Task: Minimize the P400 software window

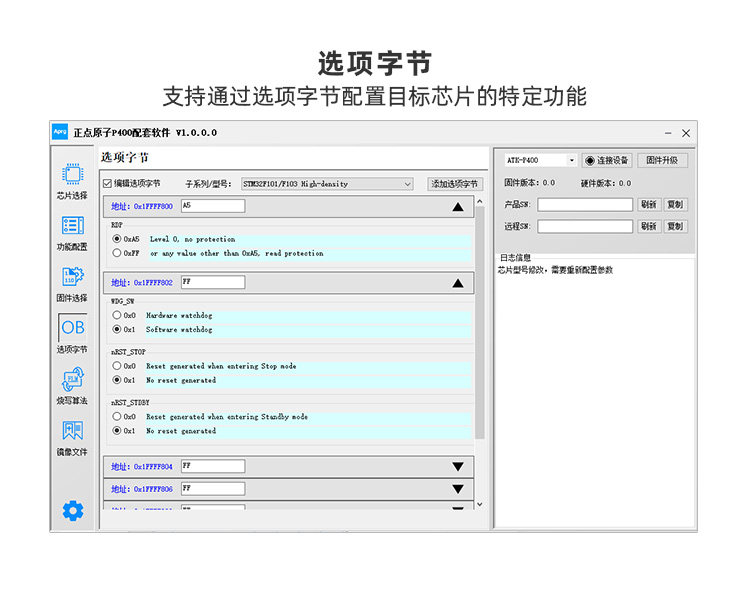Action: [668, 133]
